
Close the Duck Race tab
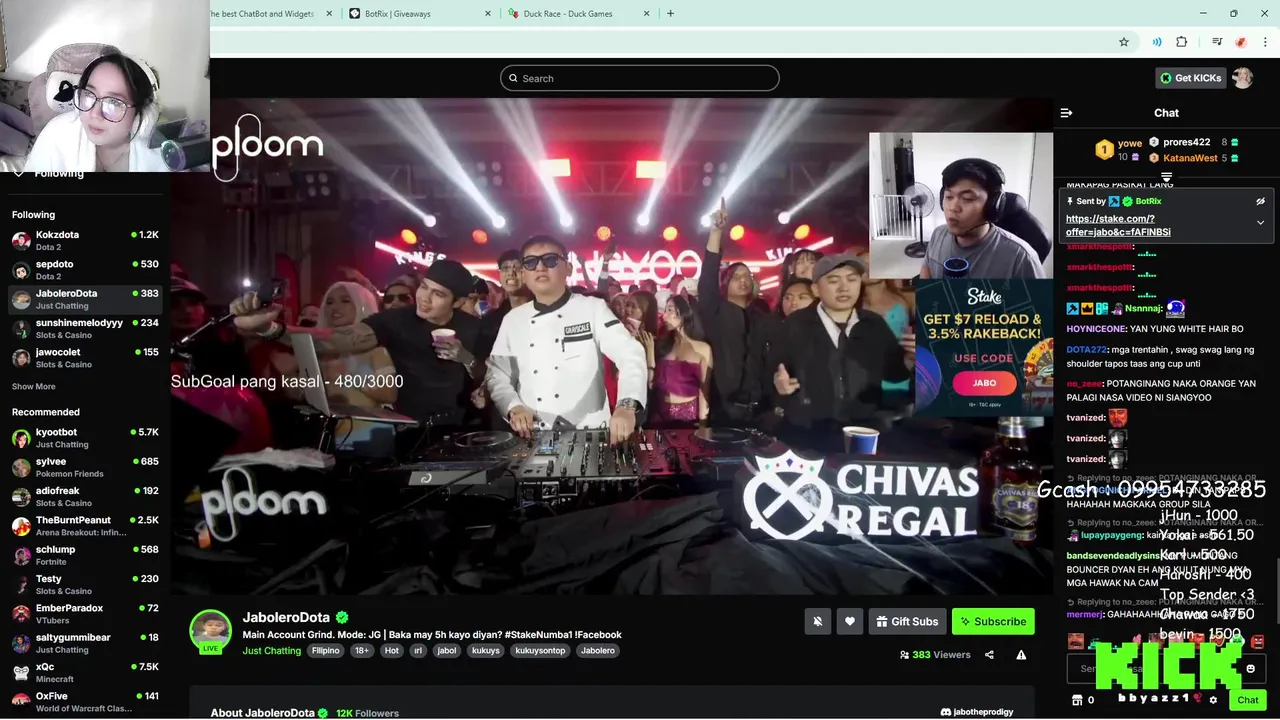point(646,14)
